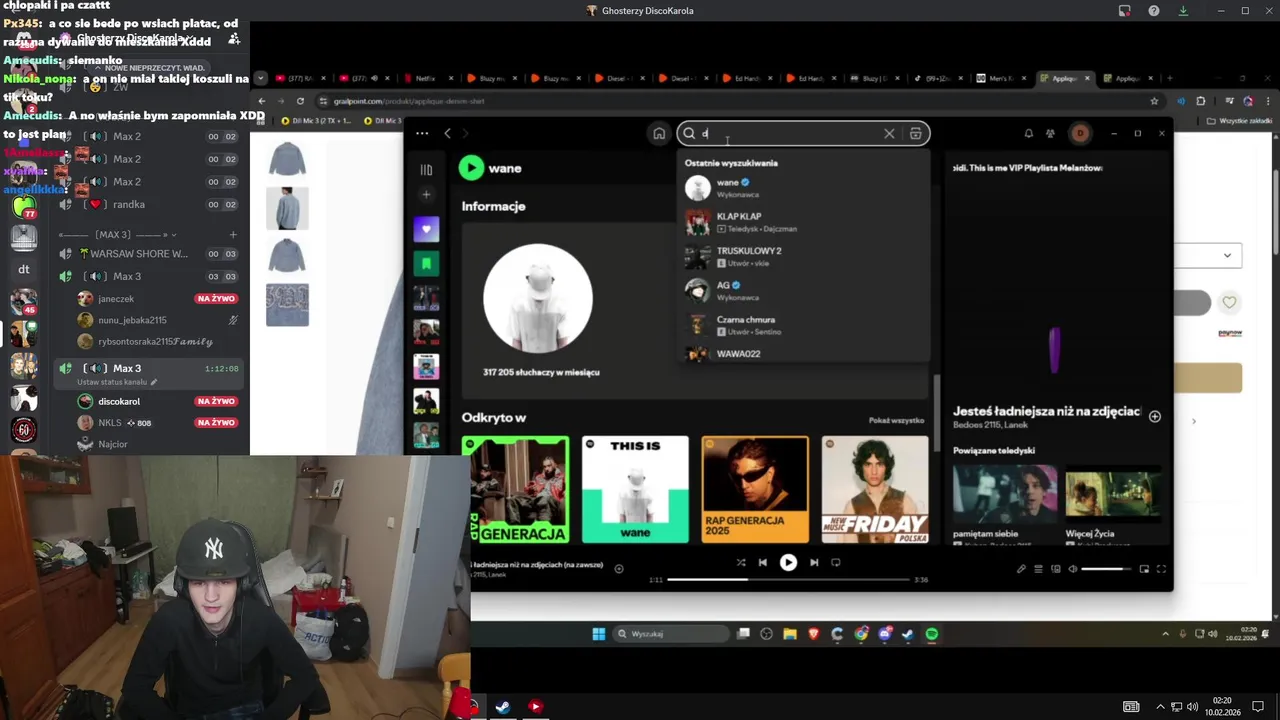Select first shirt thumbnail on grailpoint
The width and height of the screenshot is (1280, 720).
click(287, 159)
